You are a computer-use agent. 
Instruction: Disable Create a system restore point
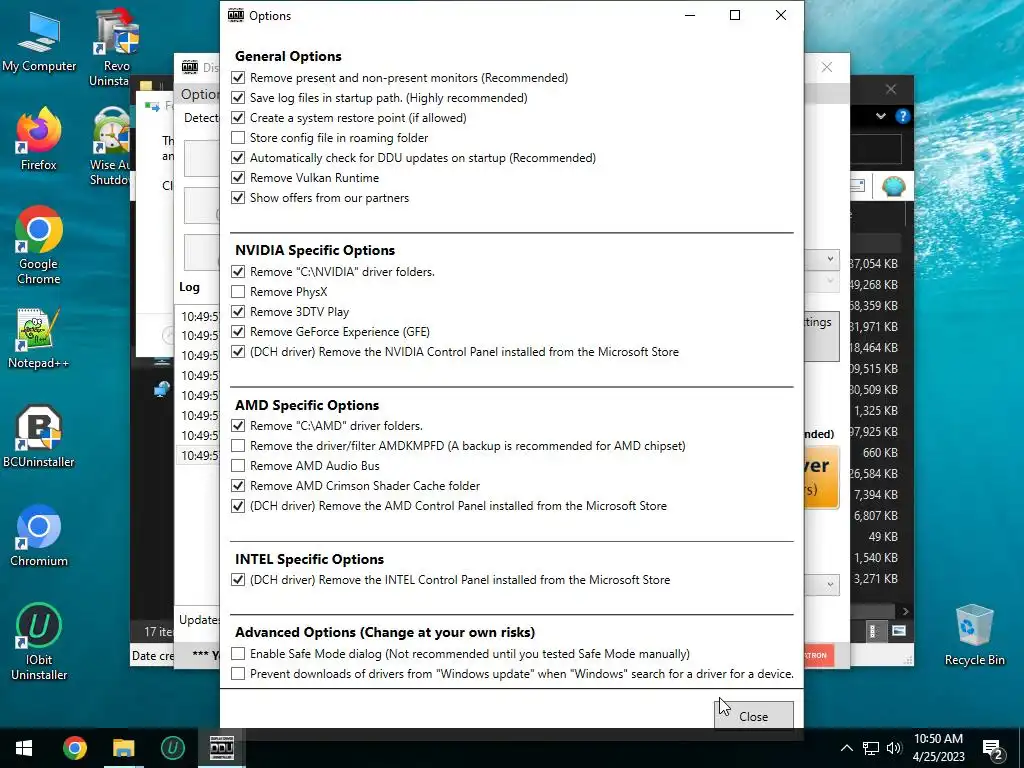pos(238,118)
